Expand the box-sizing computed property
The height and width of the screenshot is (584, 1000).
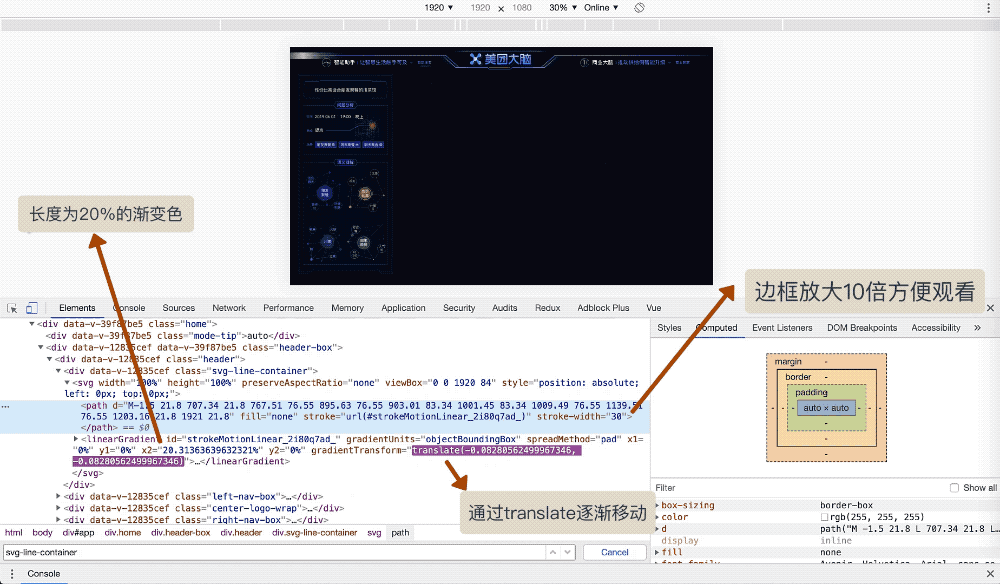[x=657, y=505]
